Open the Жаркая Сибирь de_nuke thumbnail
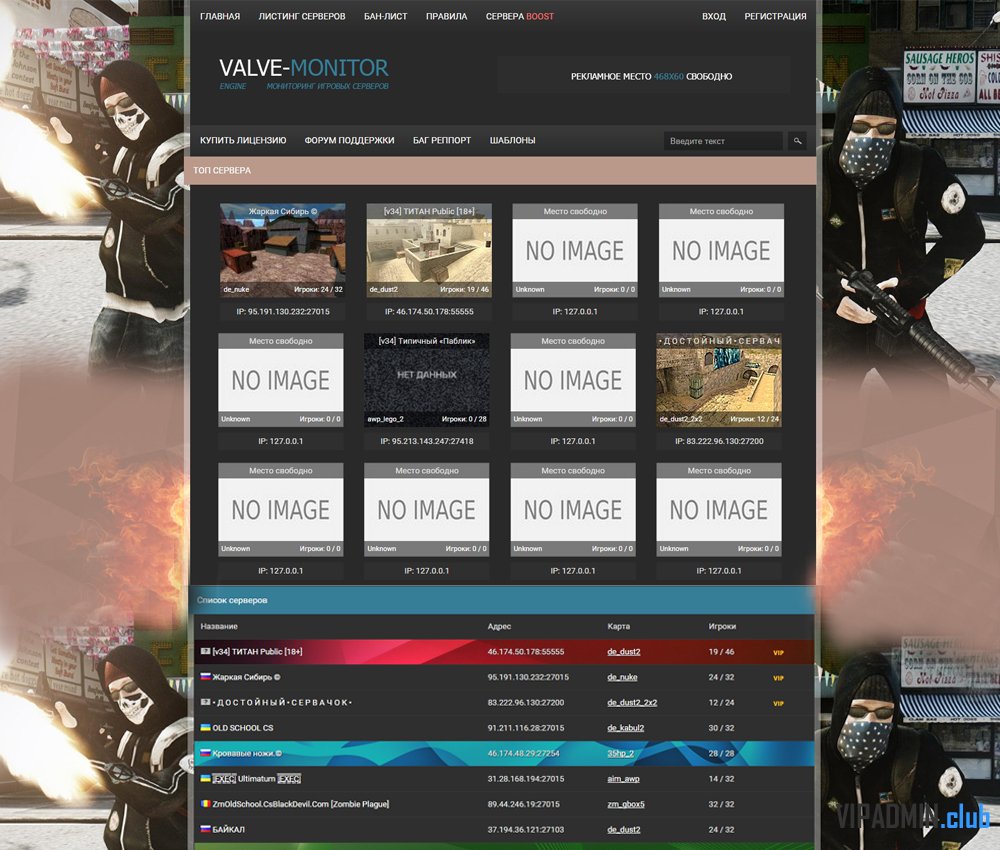 [x=283, y=250]
